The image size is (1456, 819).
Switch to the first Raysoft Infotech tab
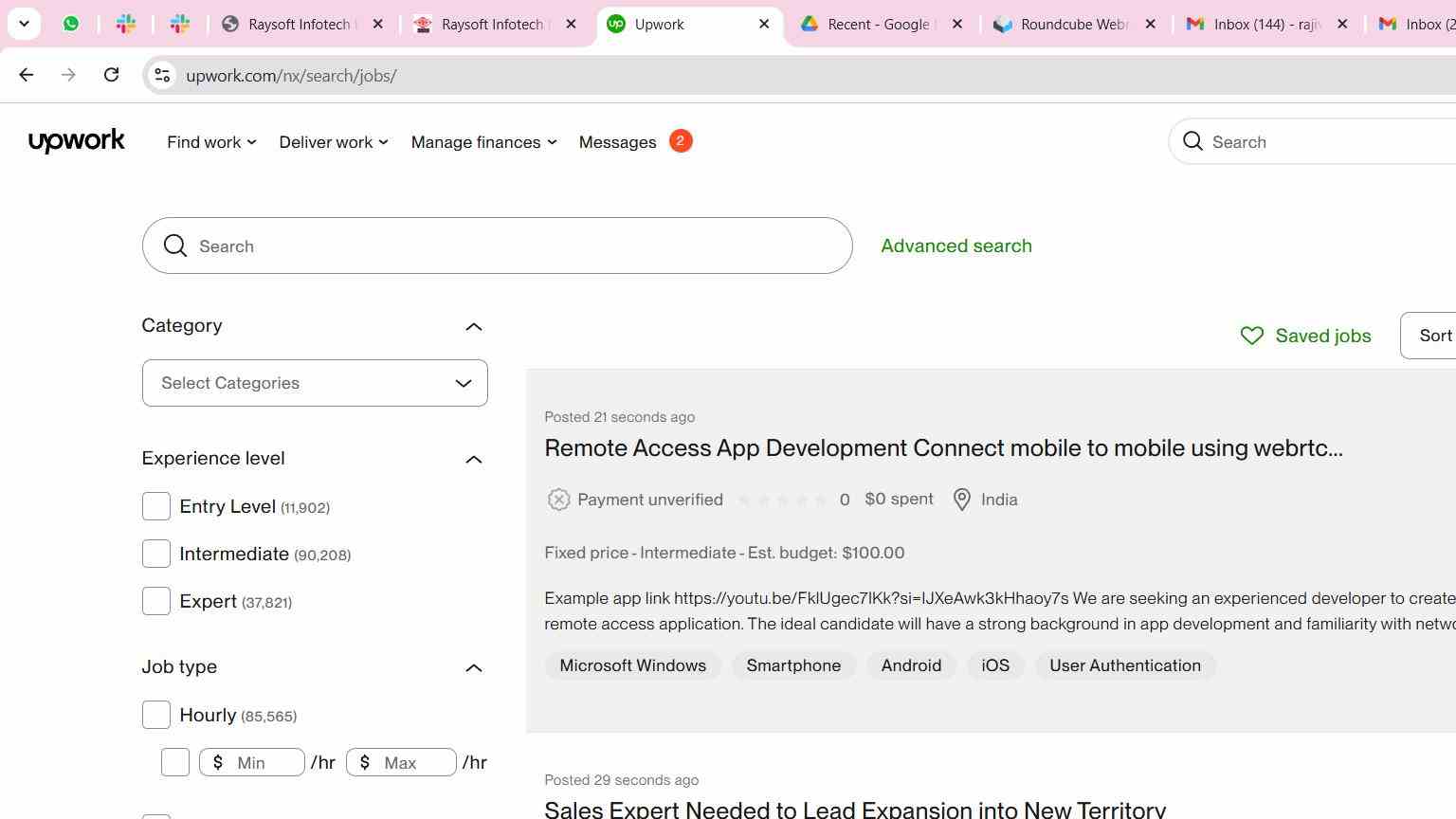(x=301, y=25)
